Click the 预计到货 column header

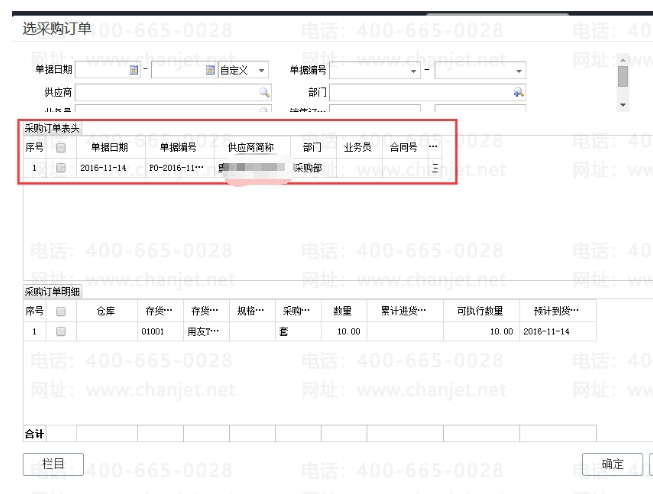(x=557, y=311)
